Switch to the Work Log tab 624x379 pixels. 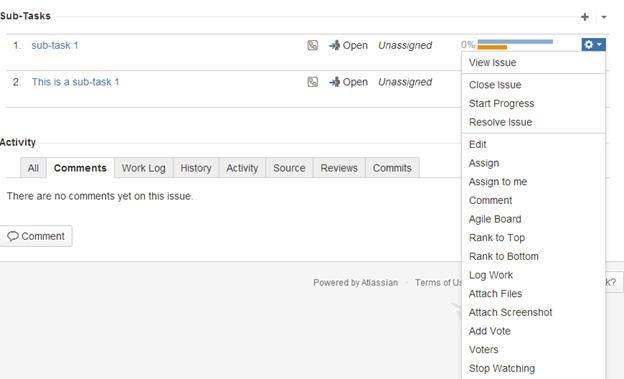(144, 168)
